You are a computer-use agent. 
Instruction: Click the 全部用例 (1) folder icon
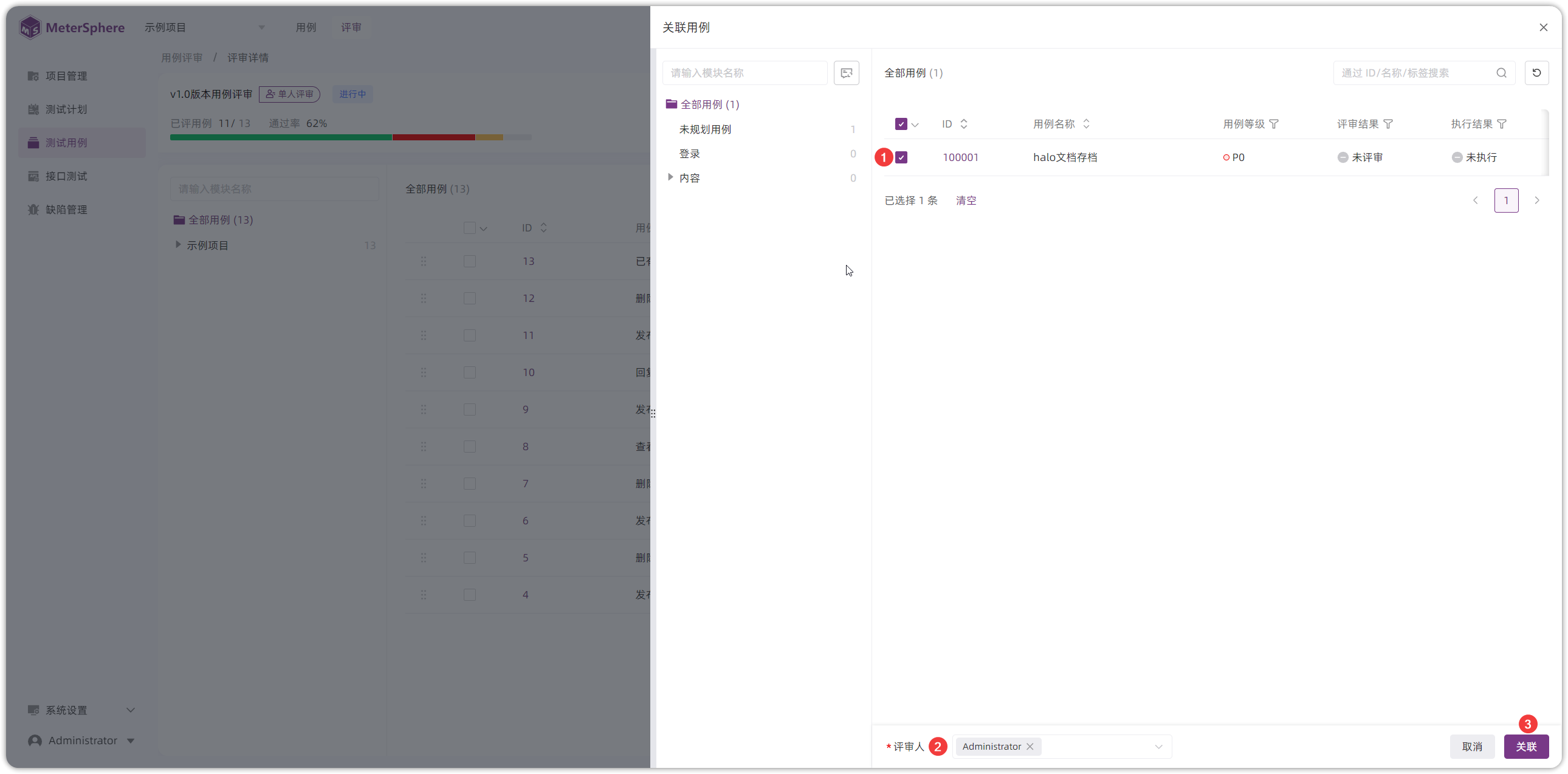(672, 104)
